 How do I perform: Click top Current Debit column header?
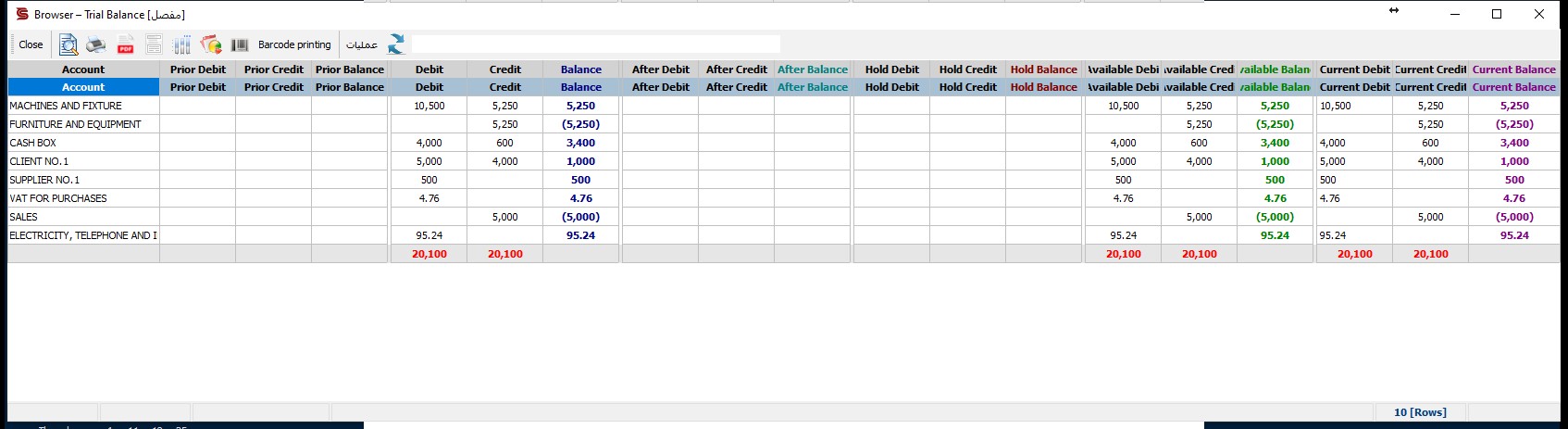pyautogui.click(x=1355, y=69)
